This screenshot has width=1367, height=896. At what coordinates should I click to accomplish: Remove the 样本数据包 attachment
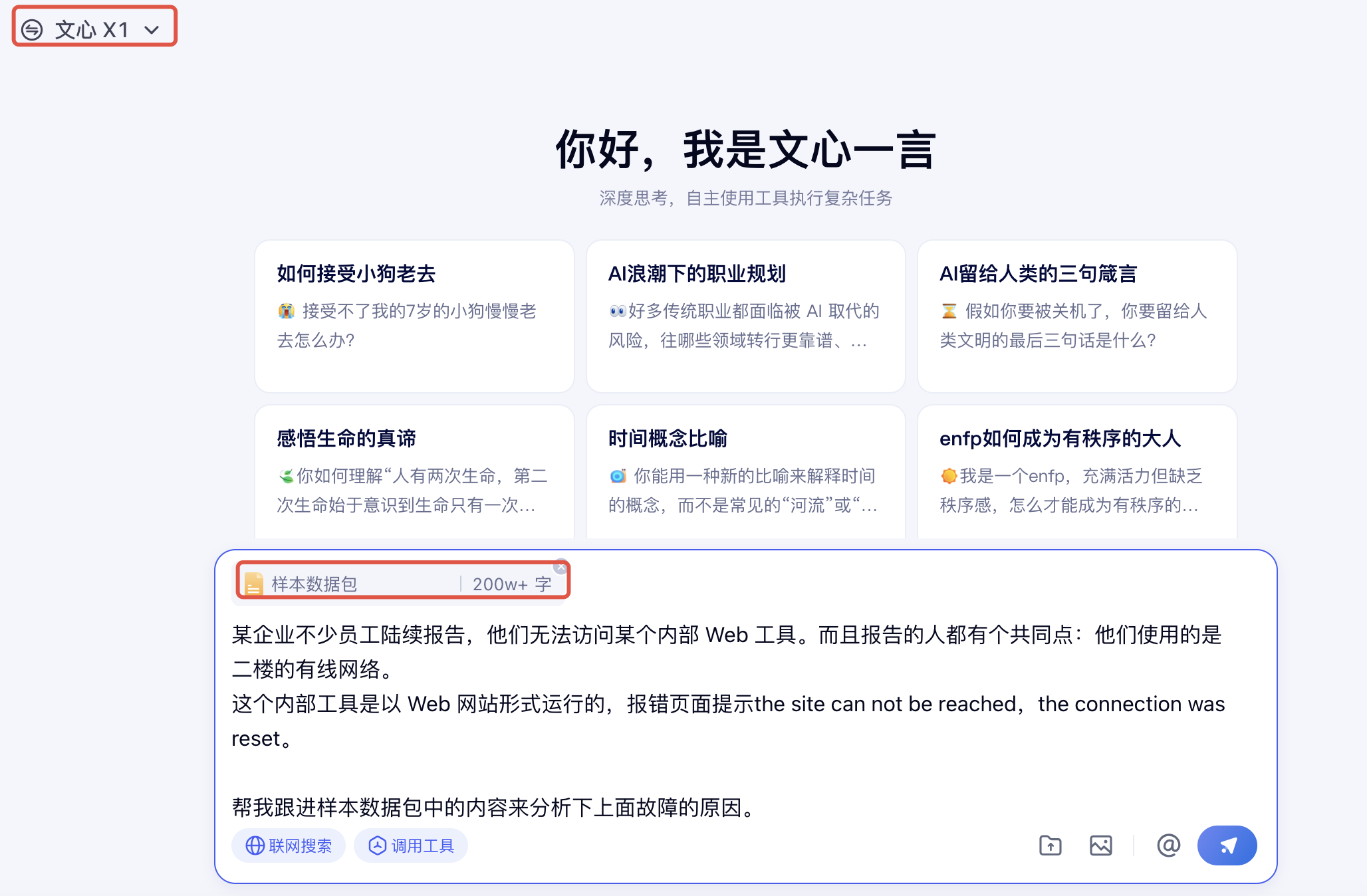coord(560,568)
